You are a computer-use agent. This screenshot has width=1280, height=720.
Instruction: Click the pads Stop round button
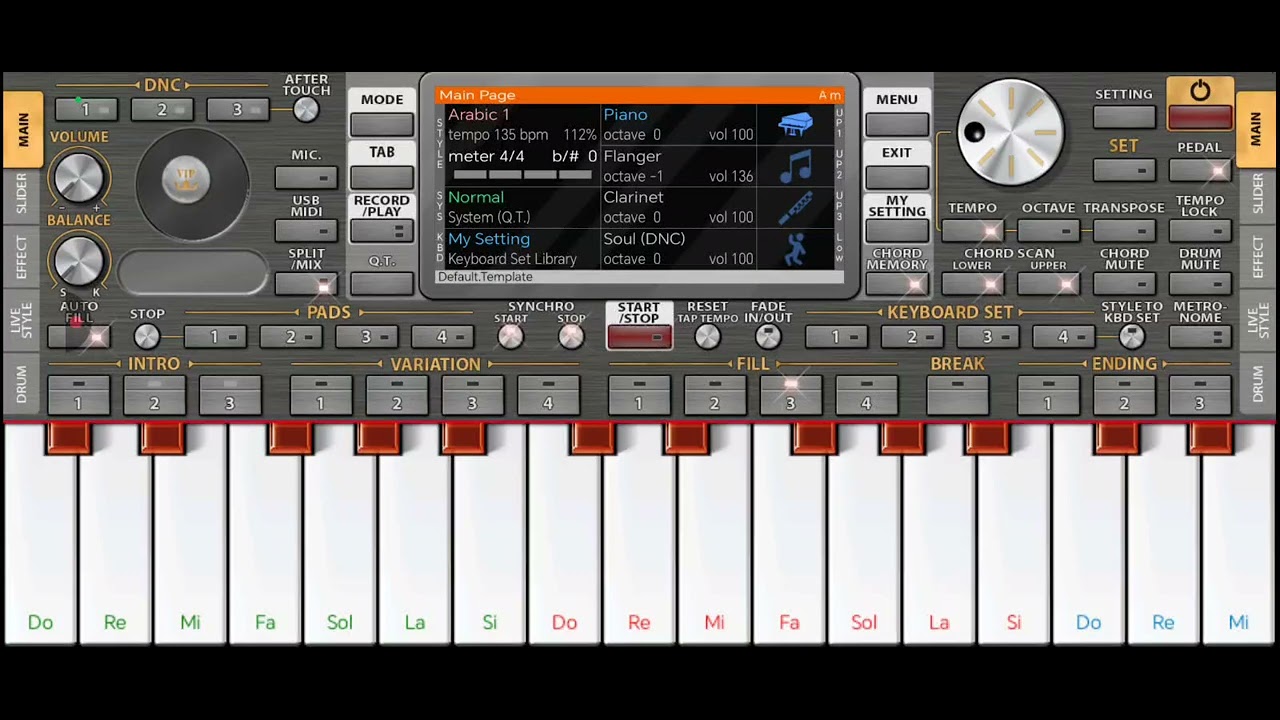(147, 337)
